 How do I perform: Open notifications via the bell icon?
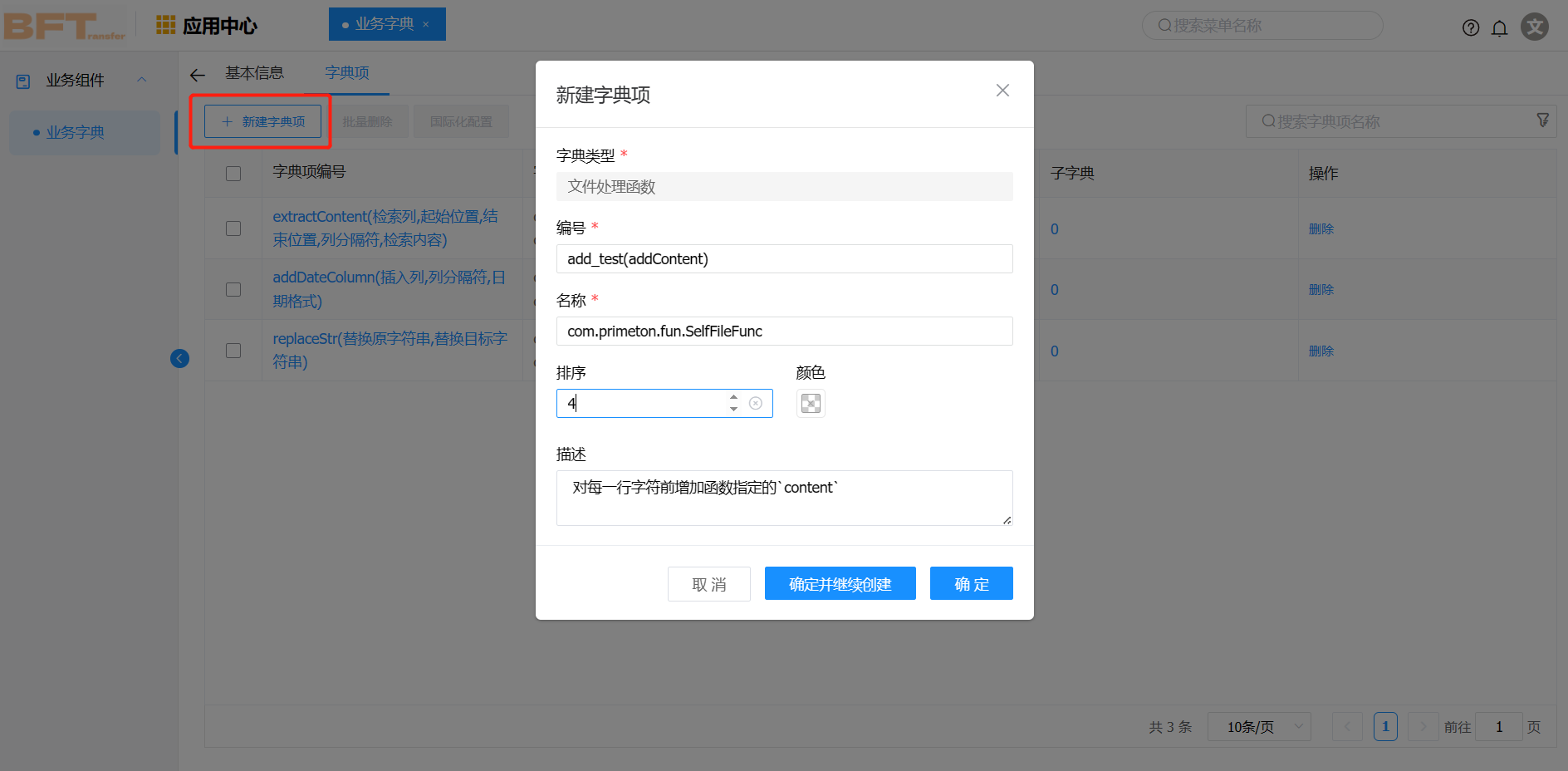point(1500,27)
